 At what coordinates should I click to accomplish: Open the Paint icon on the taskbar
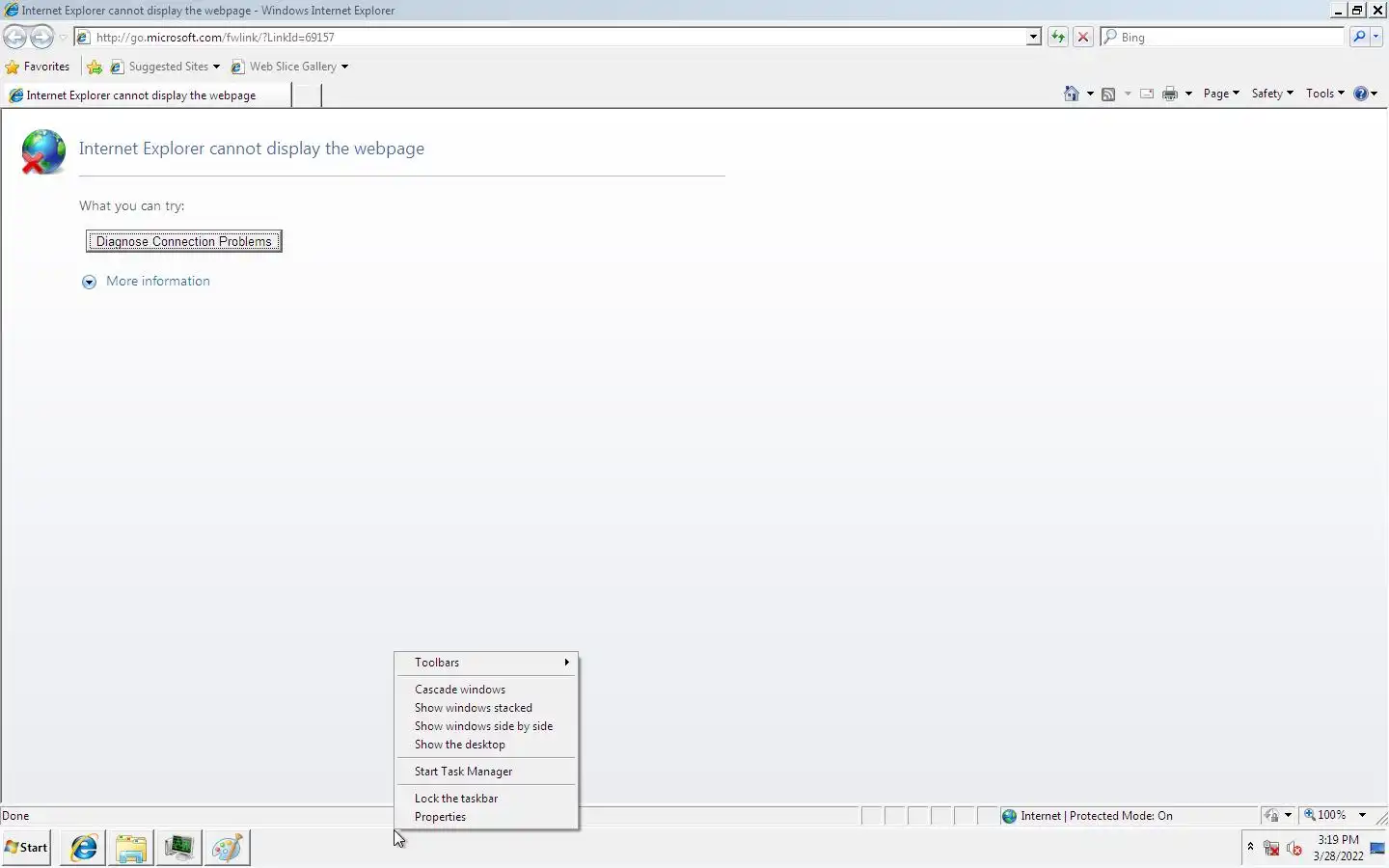tap(228, 848)
